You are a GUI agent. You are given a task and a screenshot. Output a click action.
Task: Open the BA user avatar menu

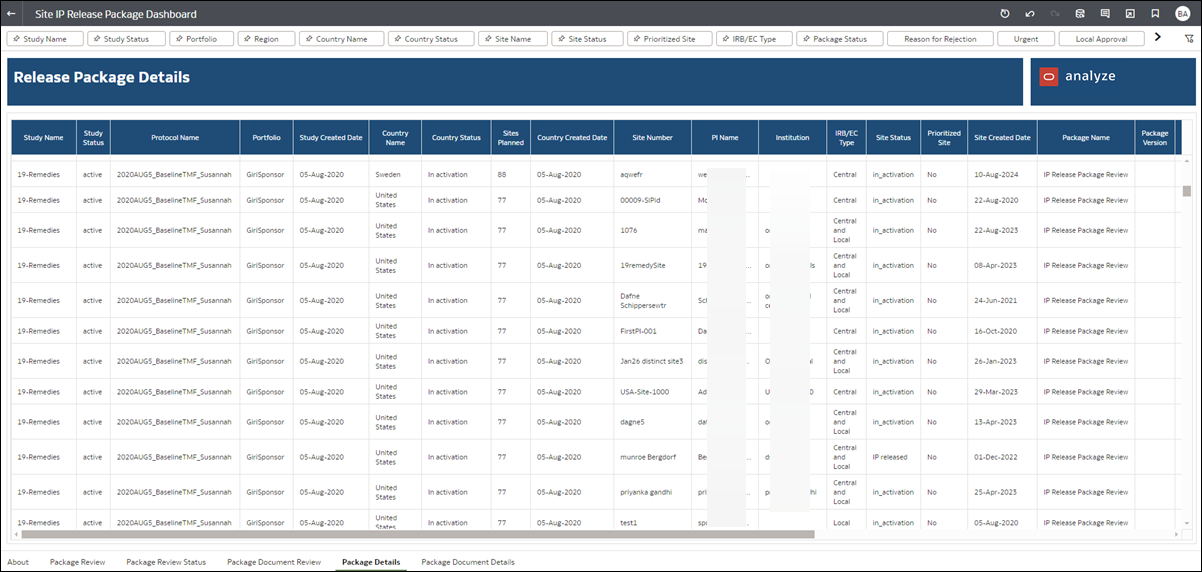(x=1183, y=14)
